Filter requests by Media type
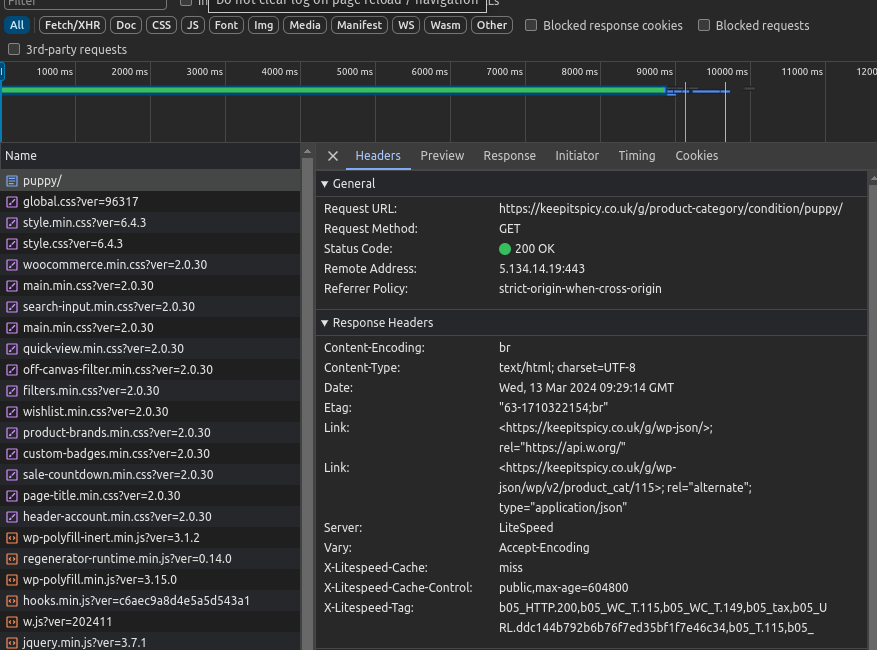The width and height of the screenshot is (877, 650). pyautogui.click(x=305, y=25)
